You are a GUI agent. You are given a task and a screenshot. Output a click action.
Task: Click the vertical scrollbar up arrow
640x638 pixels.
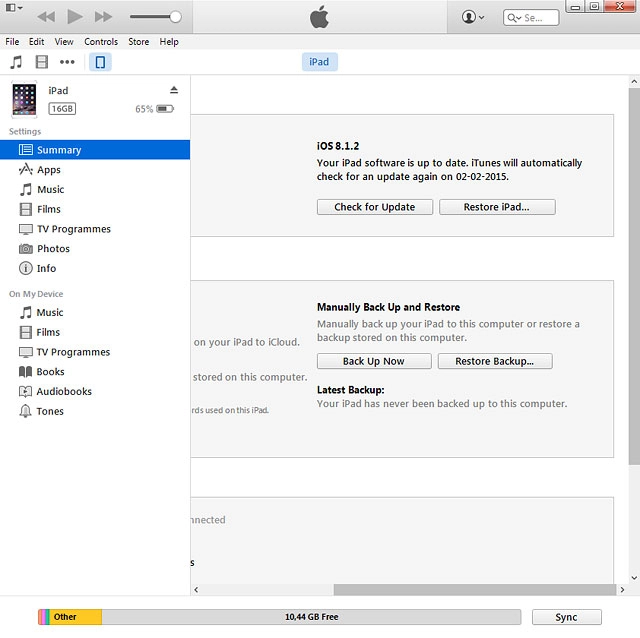point(634,82)
